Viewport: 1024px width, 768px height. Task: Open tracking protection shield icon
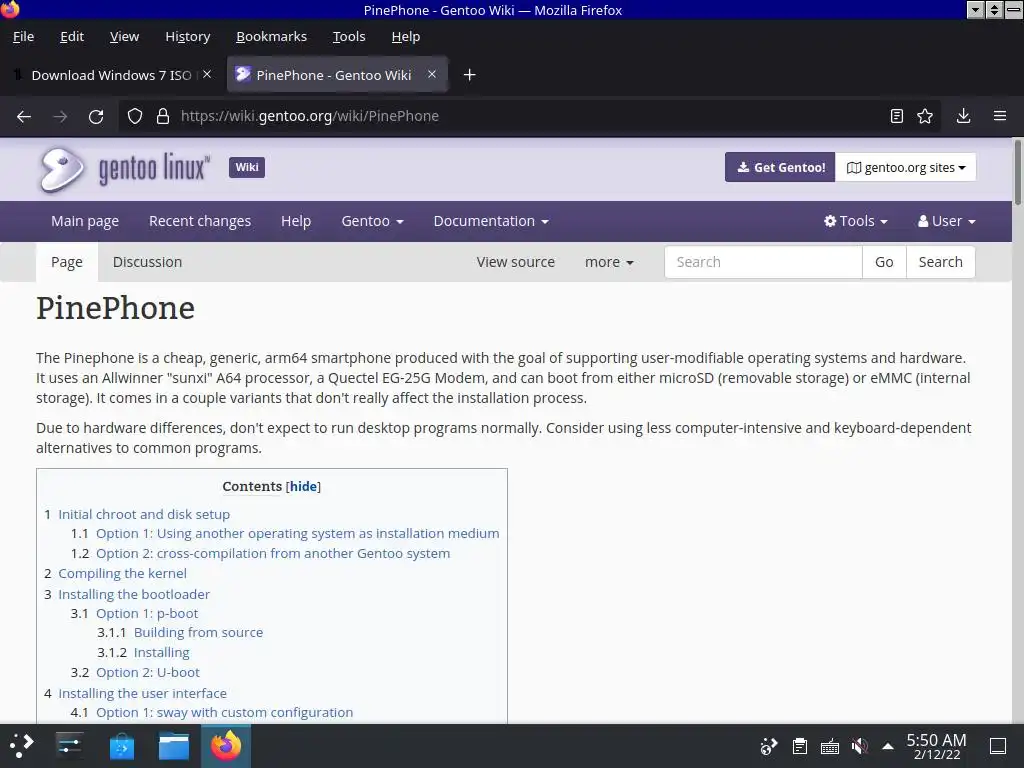(x=135, y=116)
